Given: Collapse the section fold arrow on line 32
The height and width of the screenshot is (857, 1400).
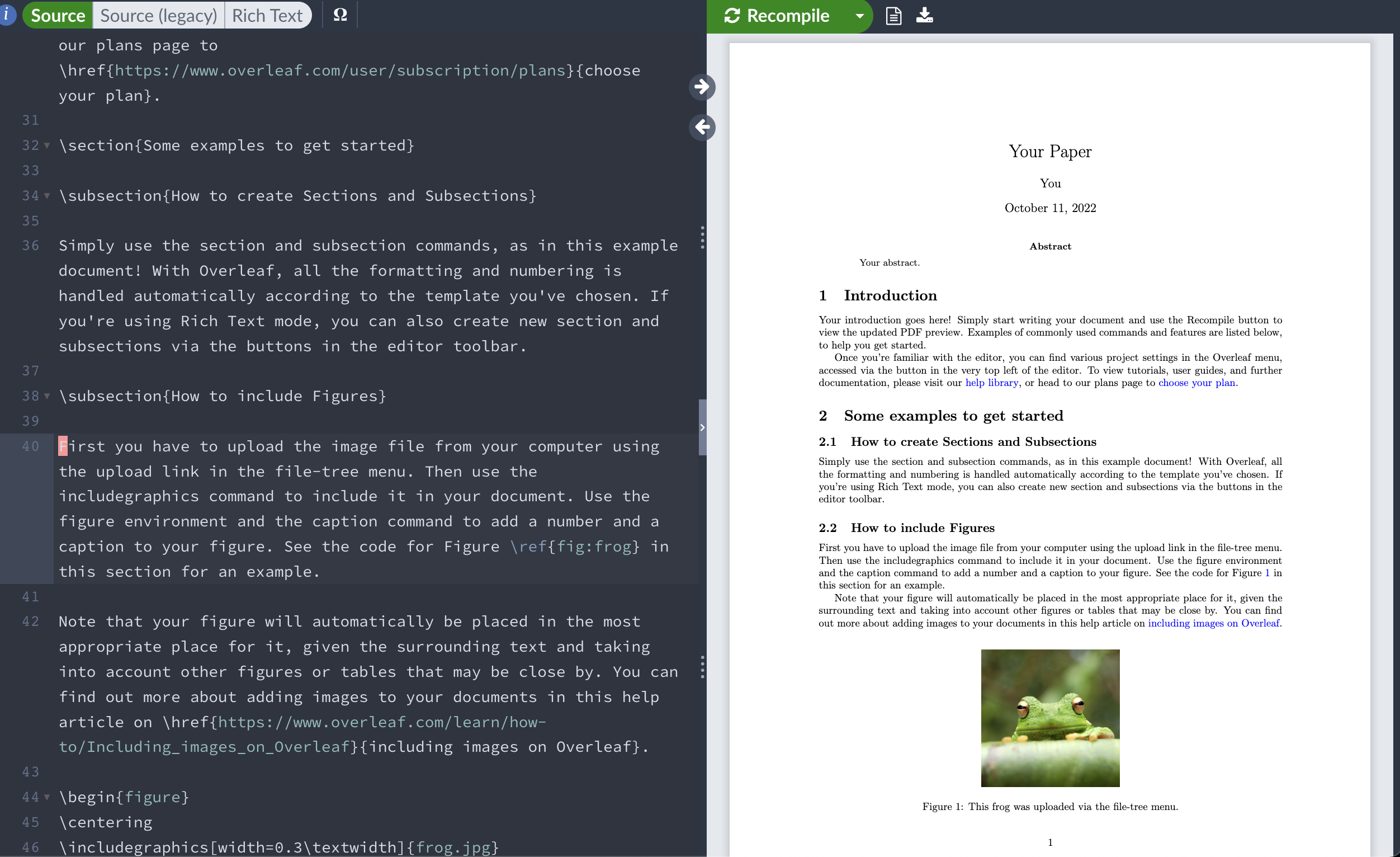Looking at the screenshot, I should (47, 145).
